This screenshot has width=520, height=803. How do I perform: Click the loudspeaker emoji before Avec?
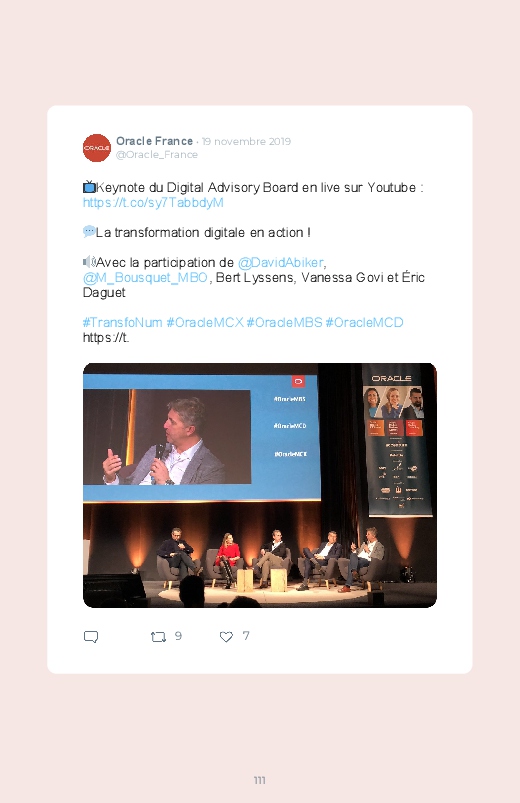pyautogui.click(x=89, y=262)
